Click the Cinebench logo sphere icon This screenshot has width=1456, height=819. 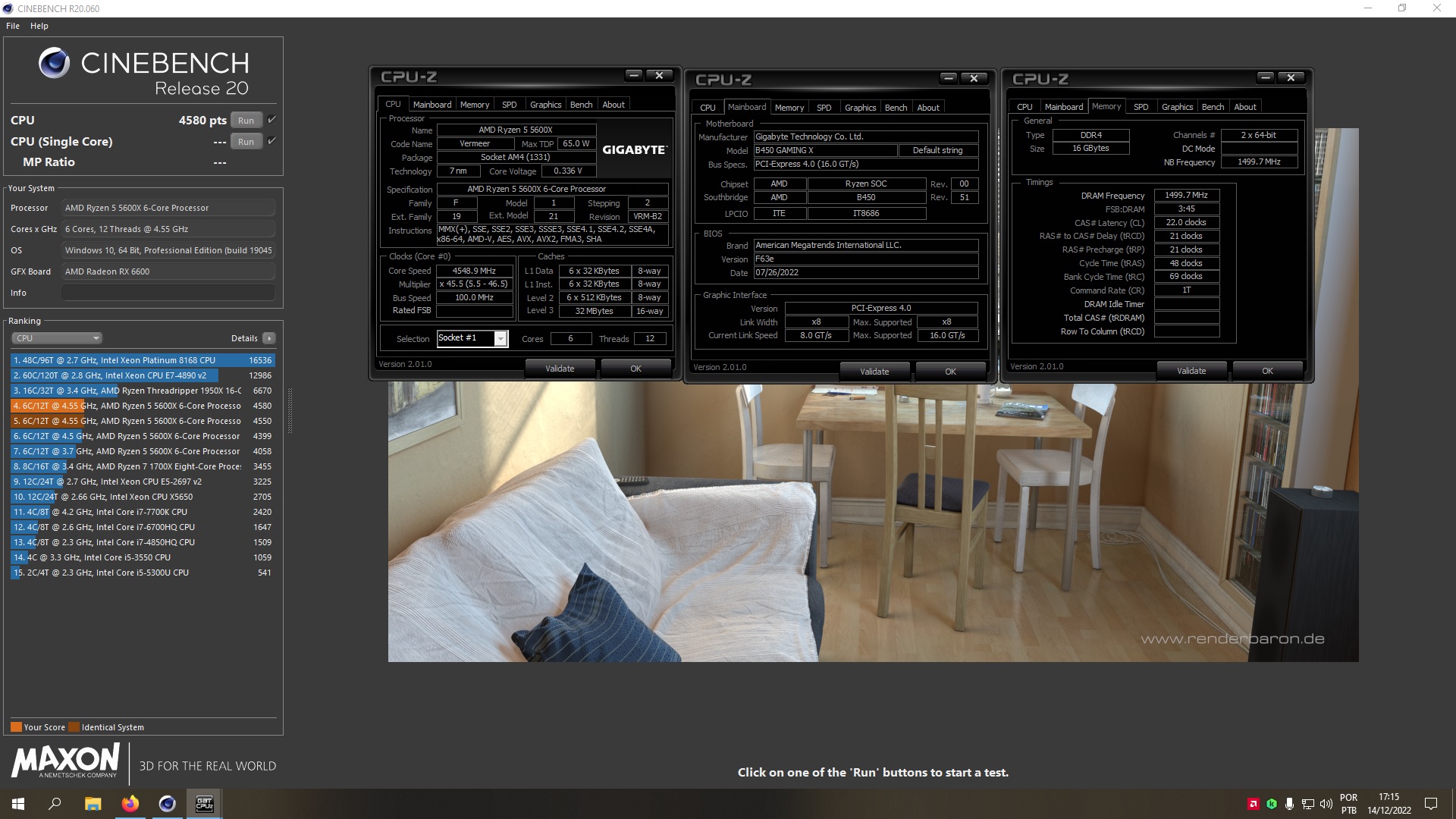click(x=55, y=63)
